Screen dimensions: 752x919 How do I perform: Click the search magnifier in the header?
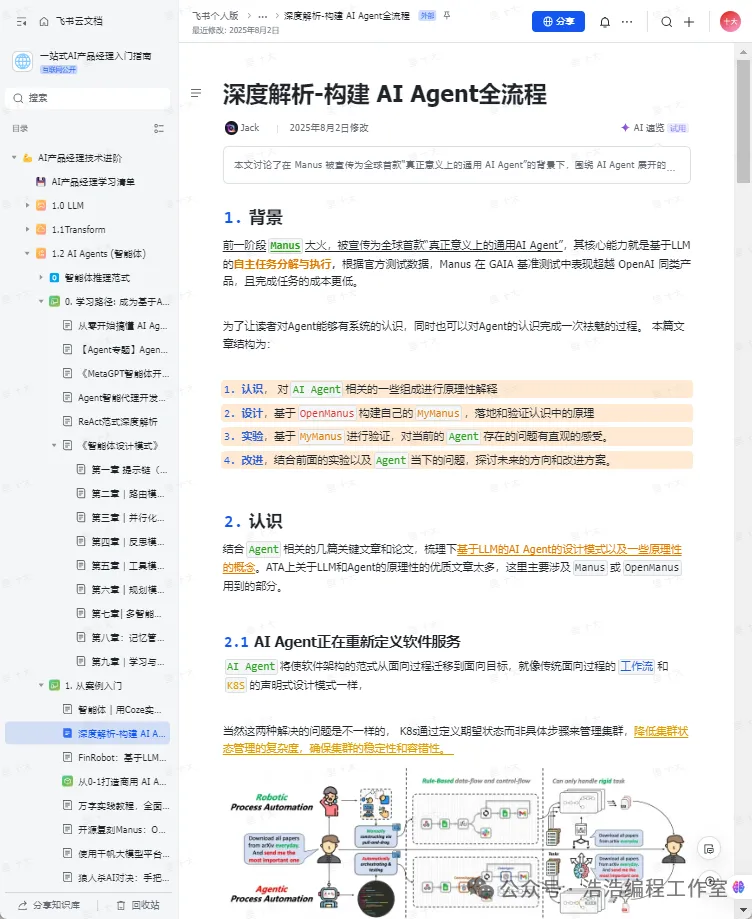(x=666, y=22)
